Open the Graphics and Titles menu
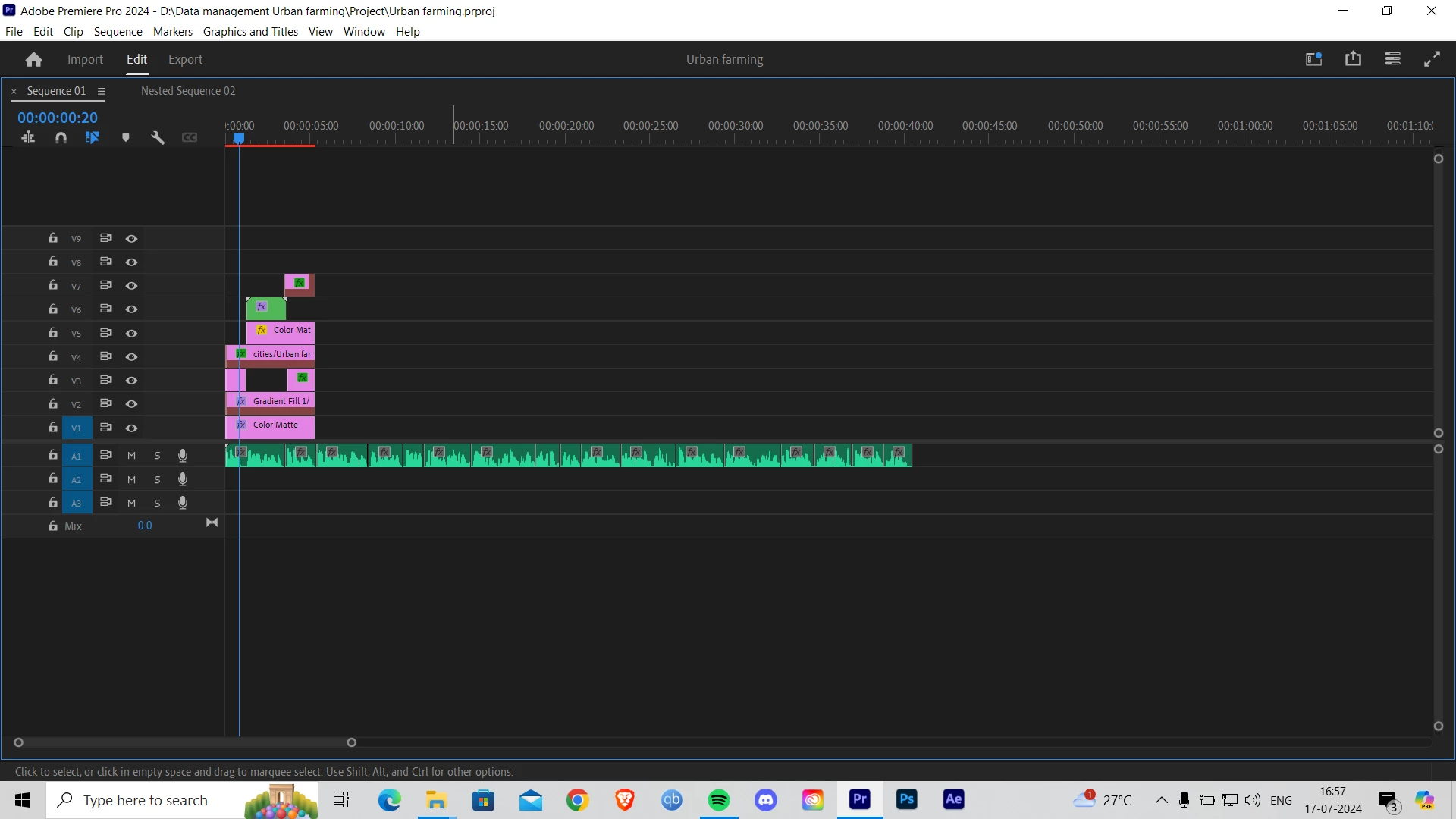Screen dimensions: 1456x819 [250, 32]
